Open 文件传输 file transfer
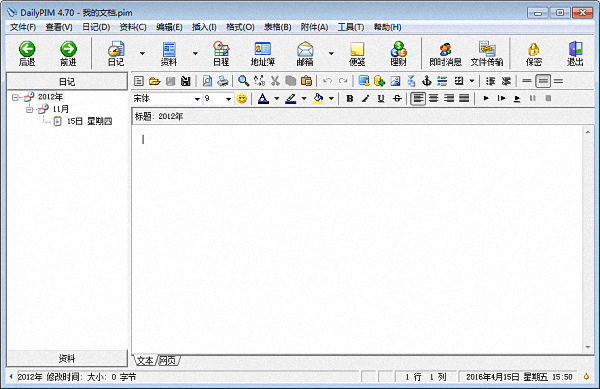Viewport: 600px width, 389px height. click(487, 53)
